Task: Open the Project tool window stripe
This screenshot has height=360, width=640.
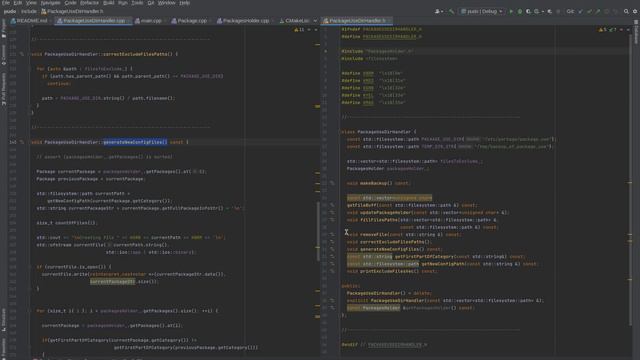Action: 4,29
